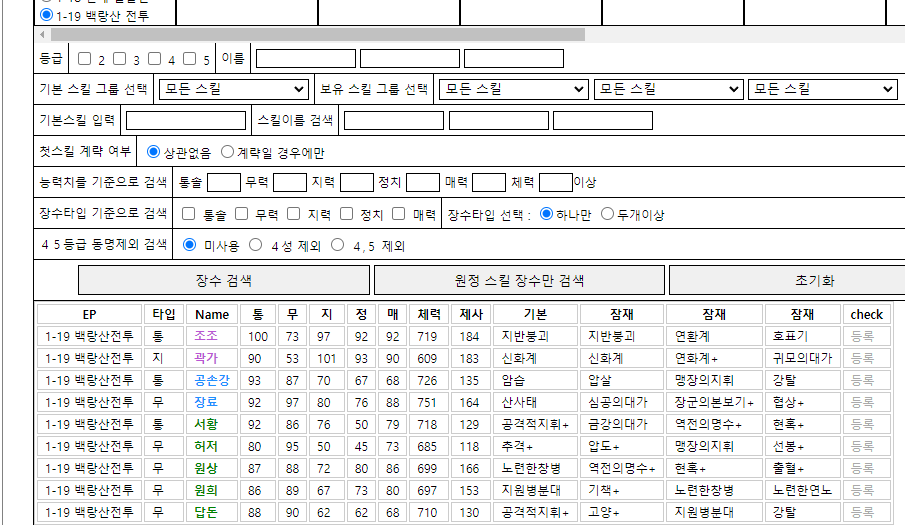905x525 pixels.
Task: Open general 원희 name link
Action: pyautogui.click(x=206, y=490)
